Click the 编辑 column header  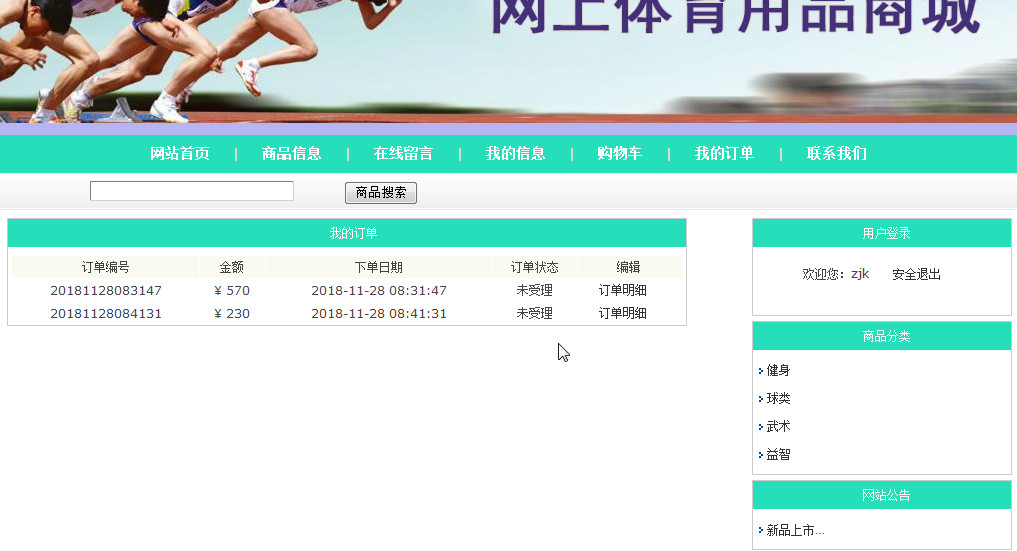(x=628, y=267)
